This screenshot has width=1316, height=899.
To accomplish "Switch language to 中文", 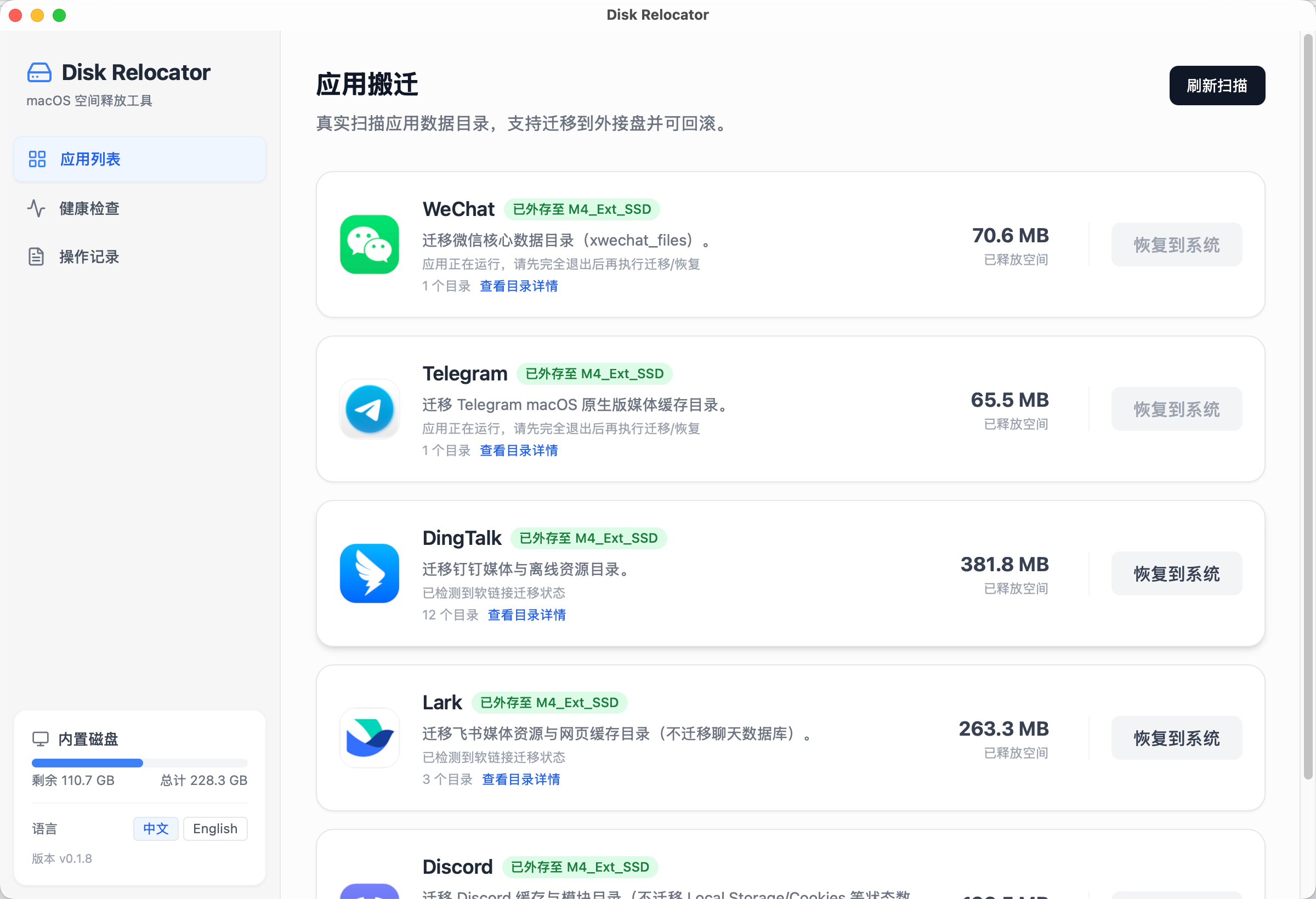I will point(156,828).
